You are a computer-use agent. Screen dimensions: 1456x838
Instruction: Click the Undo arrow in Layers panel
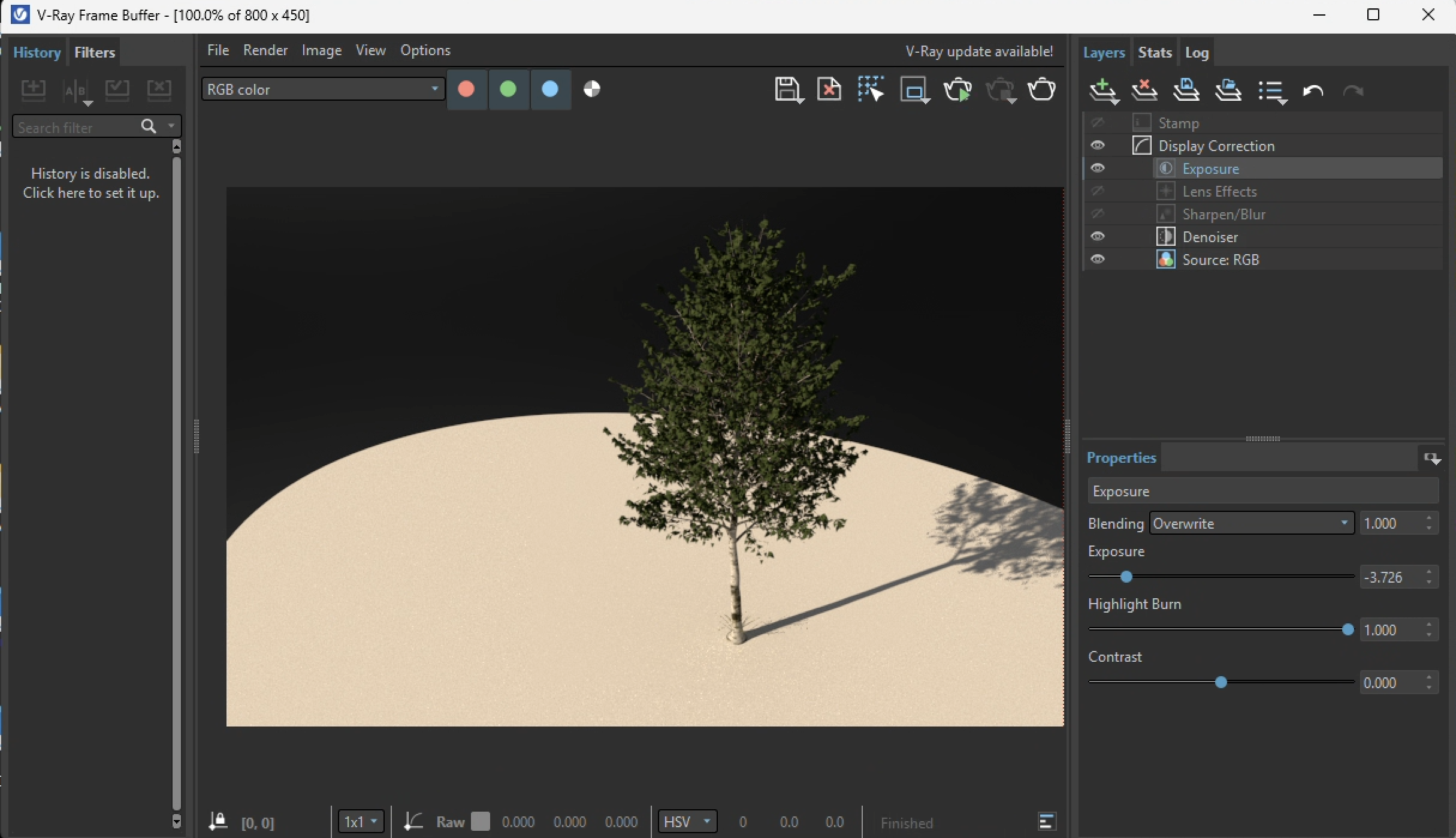click(1312, 91)
